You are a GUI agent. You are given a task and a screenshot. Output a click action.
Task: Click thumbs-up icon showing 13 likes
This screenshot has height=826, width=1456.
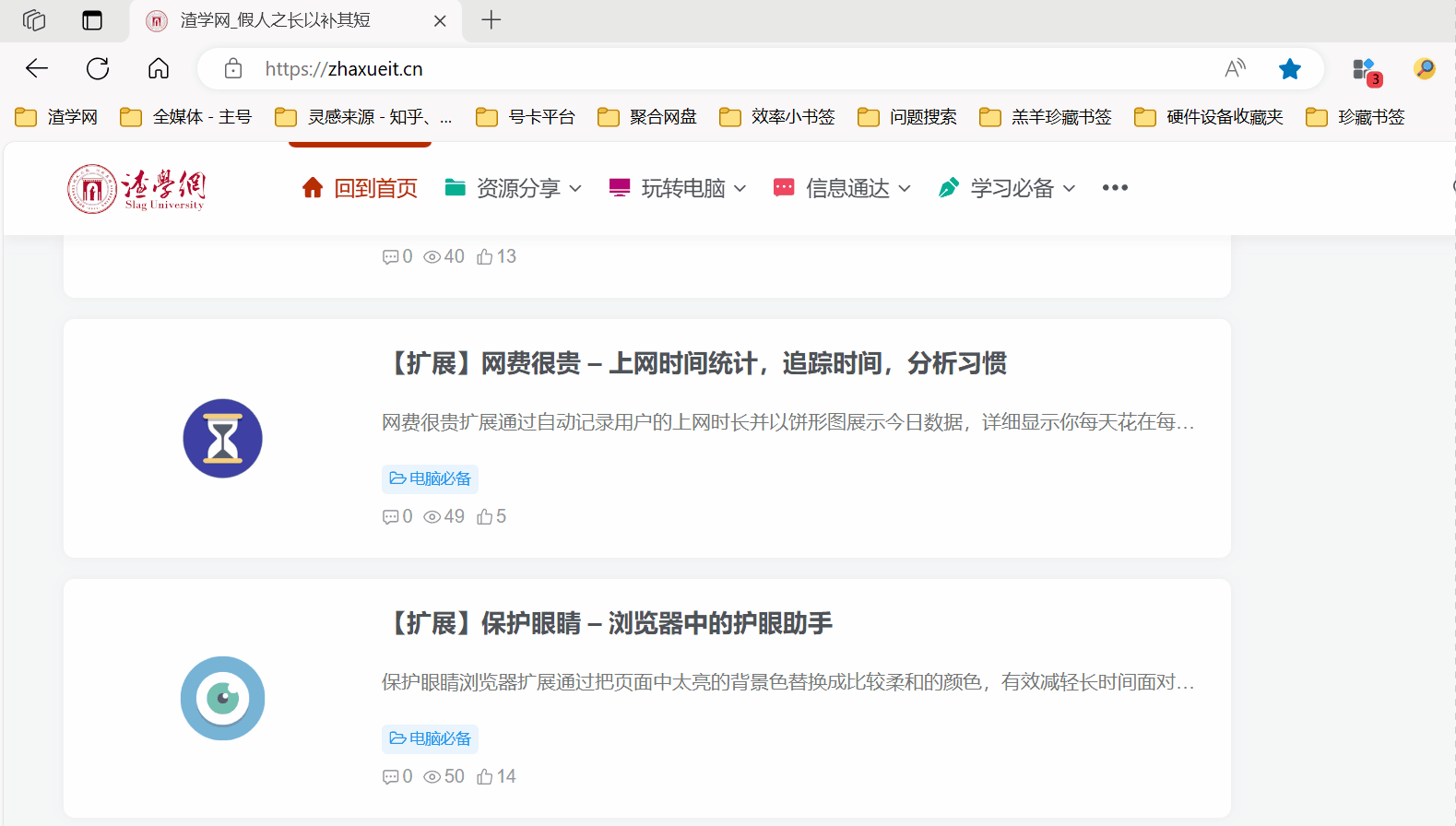(x=484, y=256)
